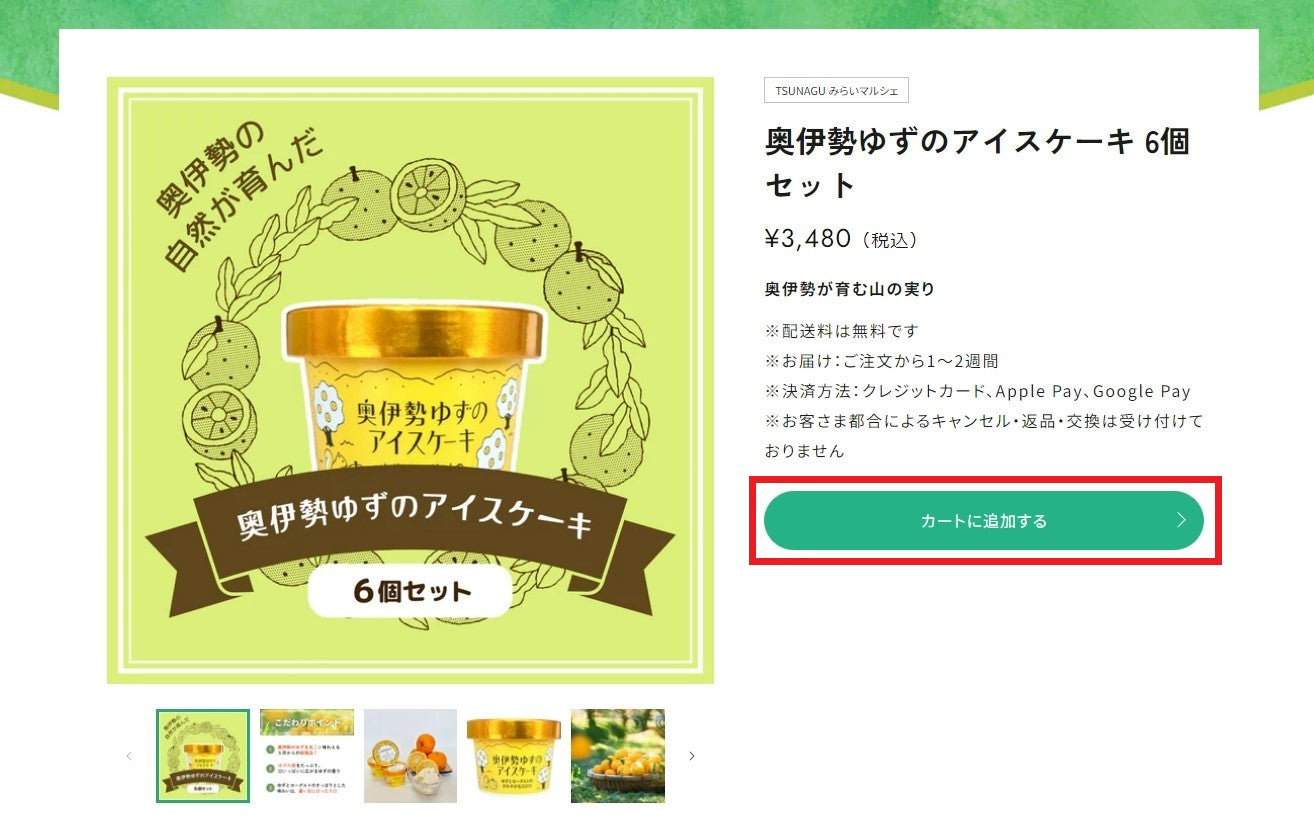Open the TSUNAGU みらいマルシェ vendor tag
The height and width of the screenshot is (817, 1314).
836,90
